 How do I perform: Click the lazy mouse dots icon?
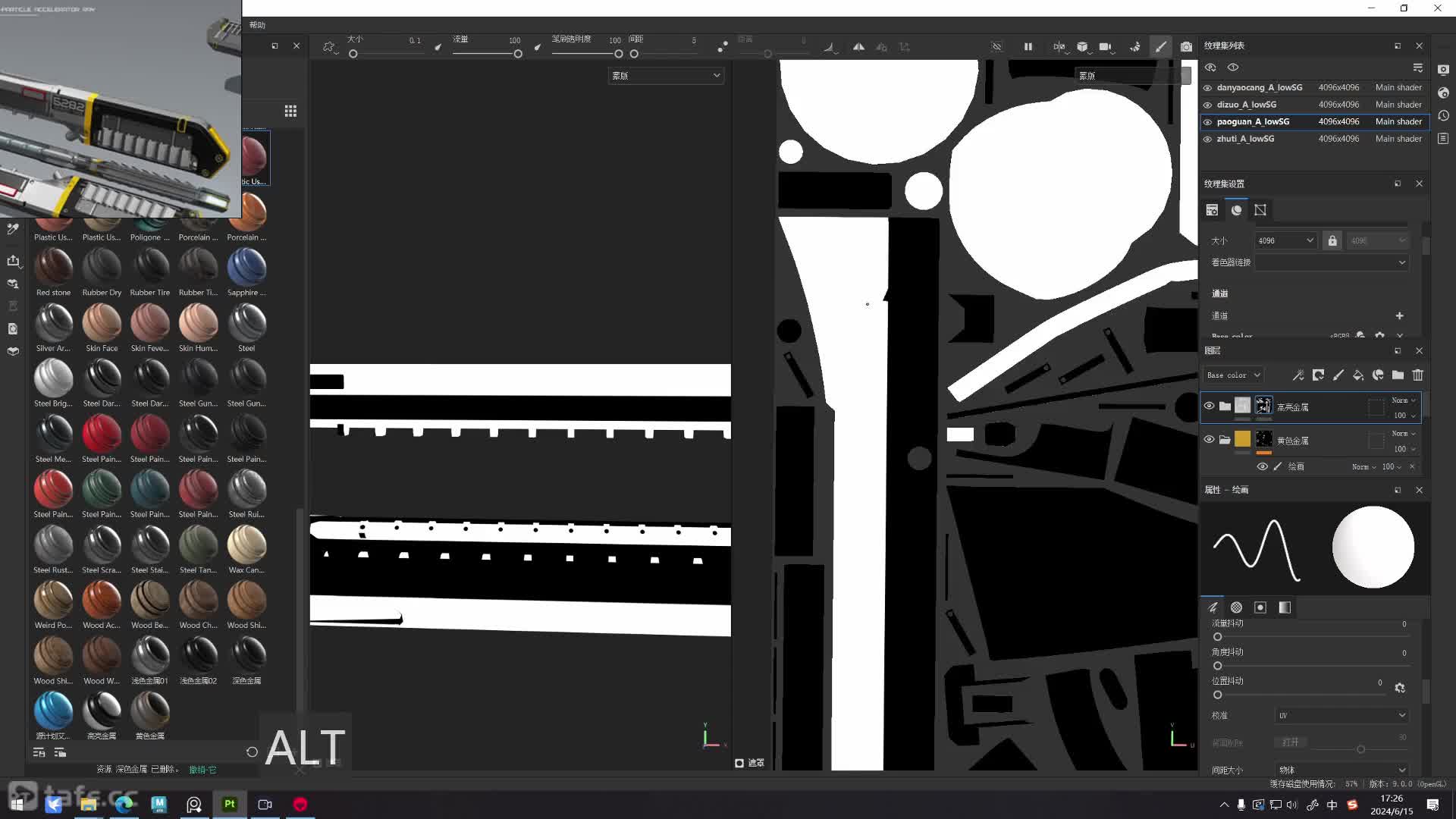(723, 47)
